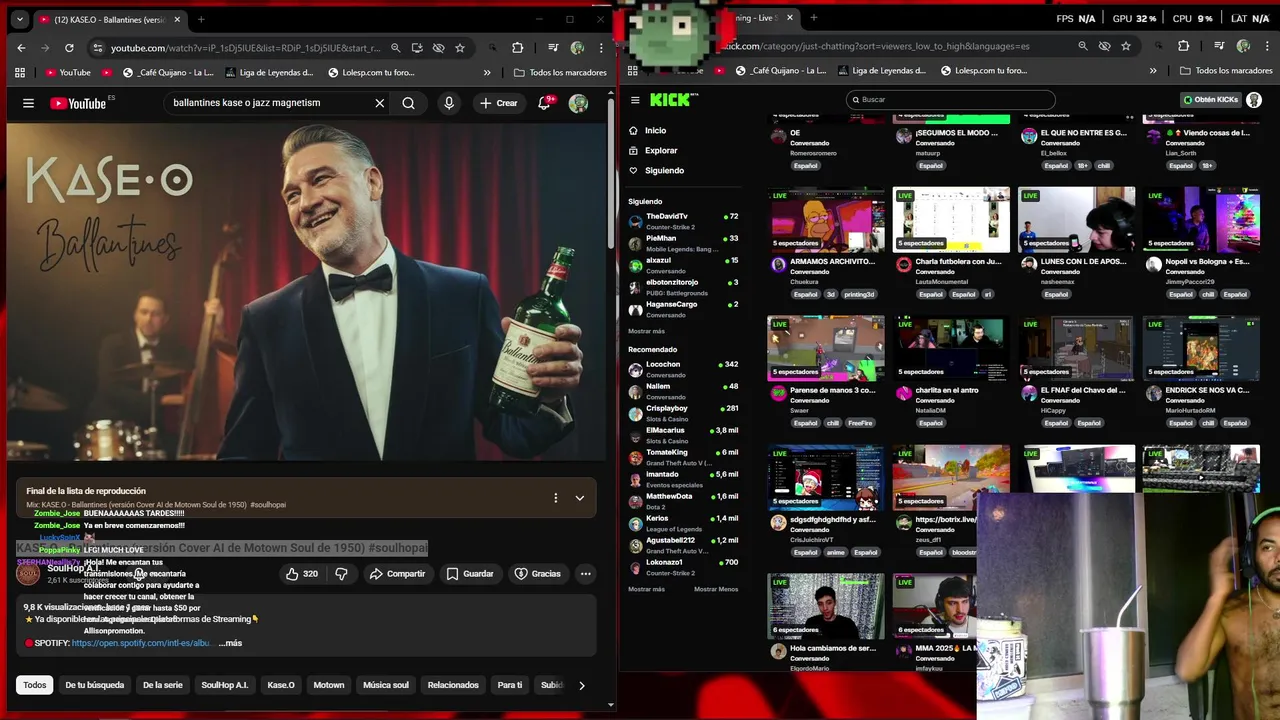Open ARMAMOS ARCHIVITO stream thumbnail
The image size is (1280, 720).
coord(826,219)
